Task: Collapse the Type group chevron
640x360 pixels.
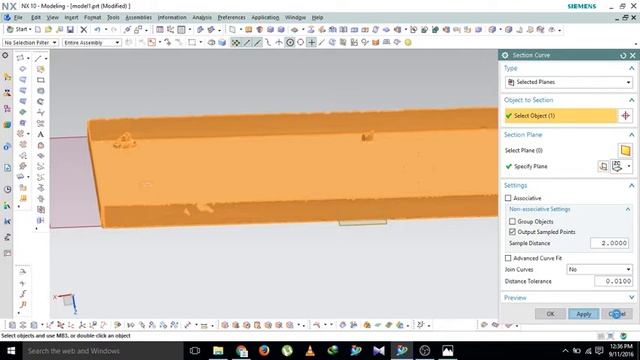Action: [631, 68]
